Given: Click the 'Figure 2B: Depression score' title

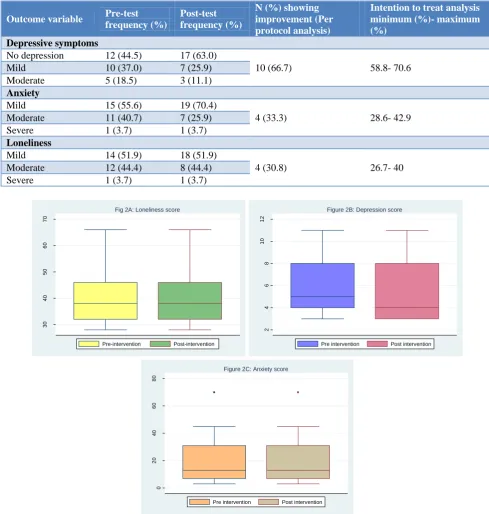Looking at the screenshot, I should [364, 210].
